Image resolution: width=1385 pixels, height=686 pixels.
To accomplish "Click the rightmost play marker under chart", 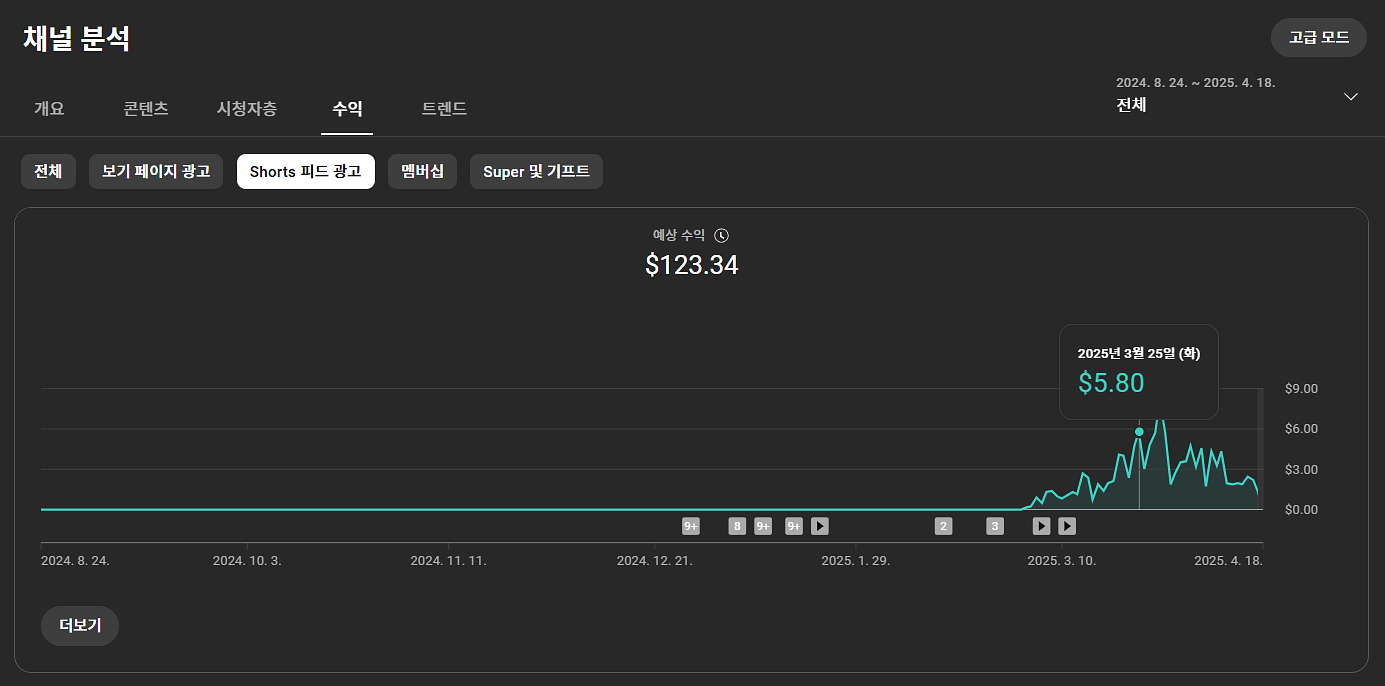I will point(1067,526).
